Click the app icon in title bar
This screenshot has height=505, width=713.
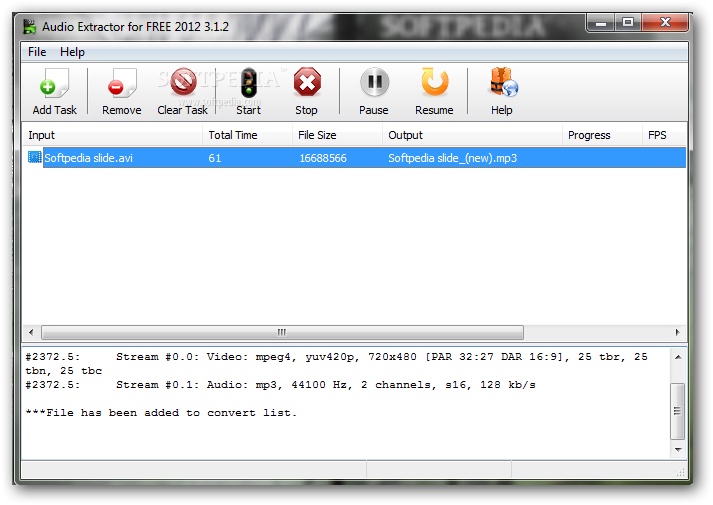[30, 26]
